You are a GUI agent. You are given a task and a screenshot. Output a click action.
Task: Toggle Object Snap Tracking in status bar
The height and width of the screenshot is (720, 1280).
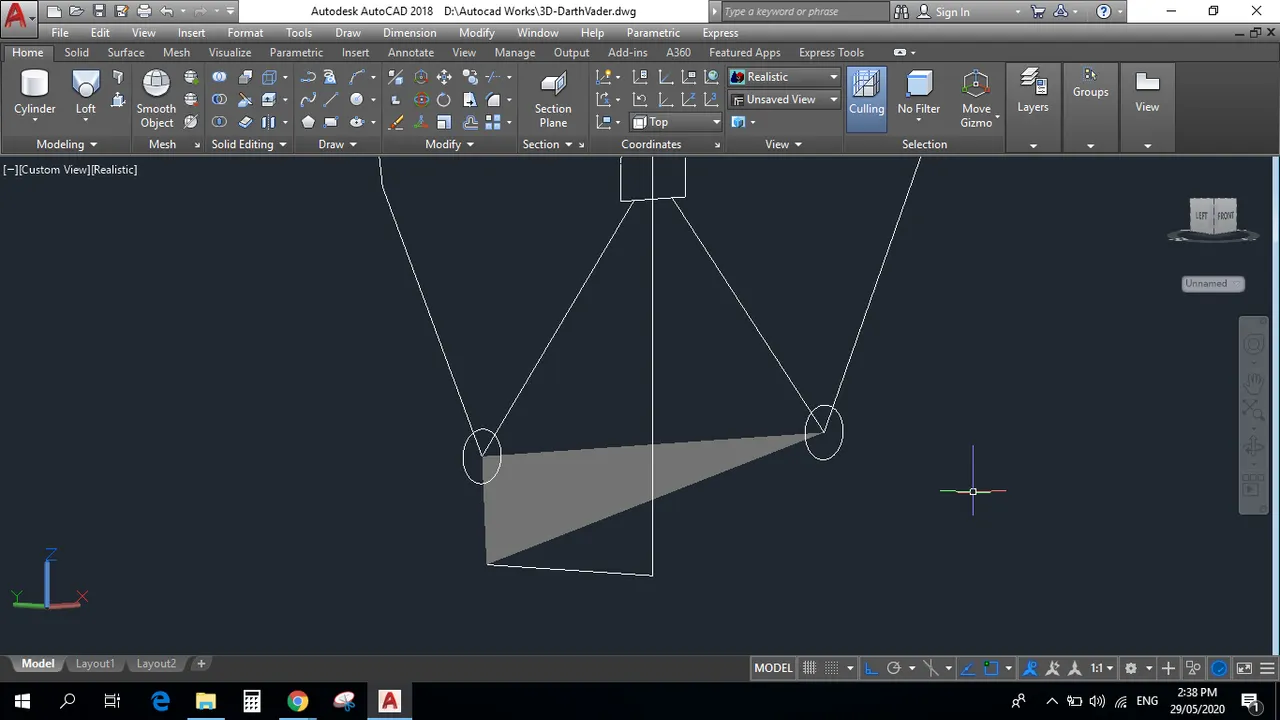pyautogui.click(x=966, y=668)
